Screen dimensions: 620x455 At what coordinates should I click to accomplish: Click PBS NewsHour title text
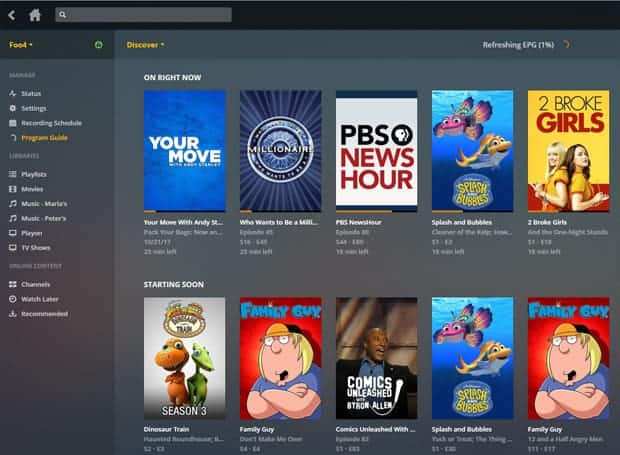(x=359, y=222)
